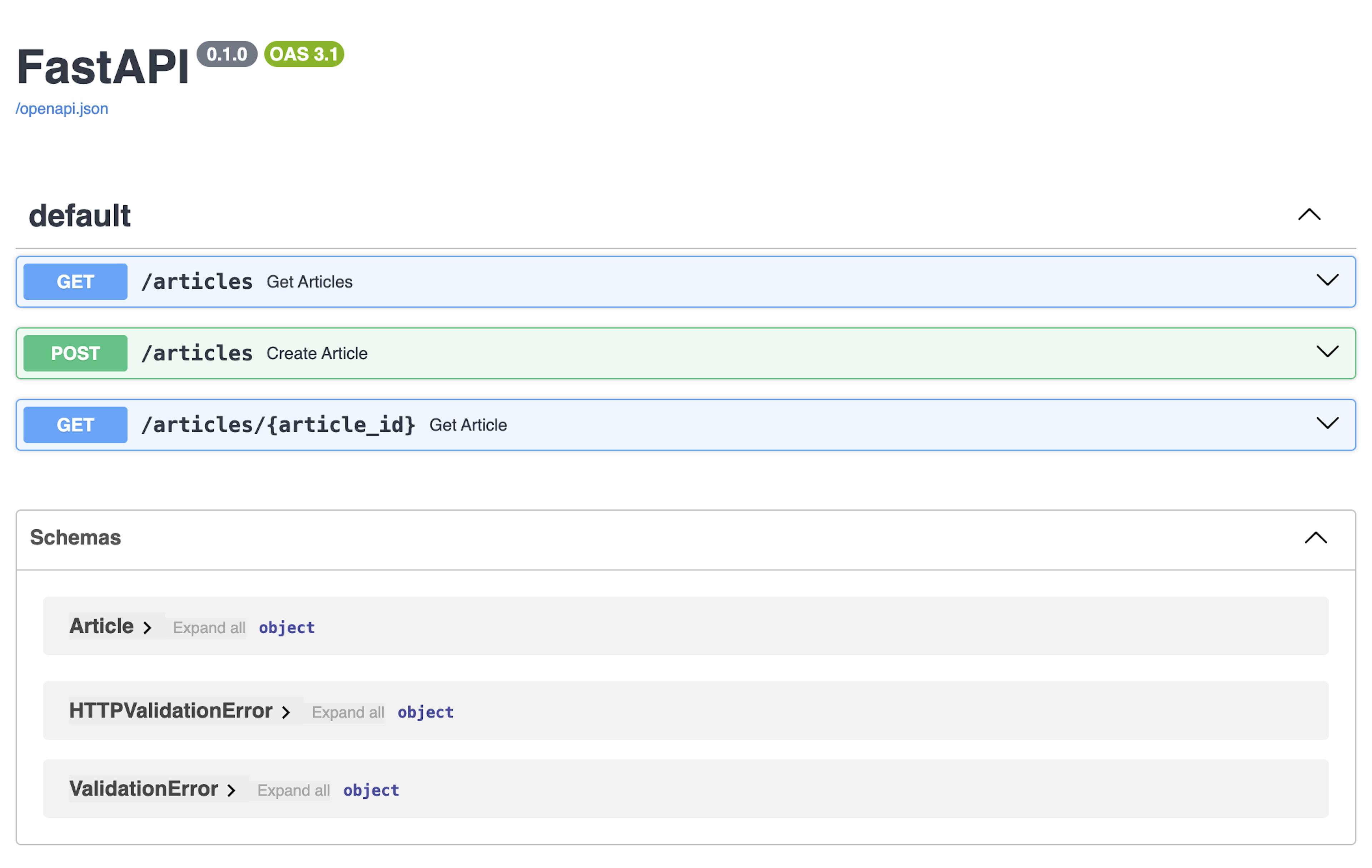Click Expand all for HTTPValidationError

(348, 712)
